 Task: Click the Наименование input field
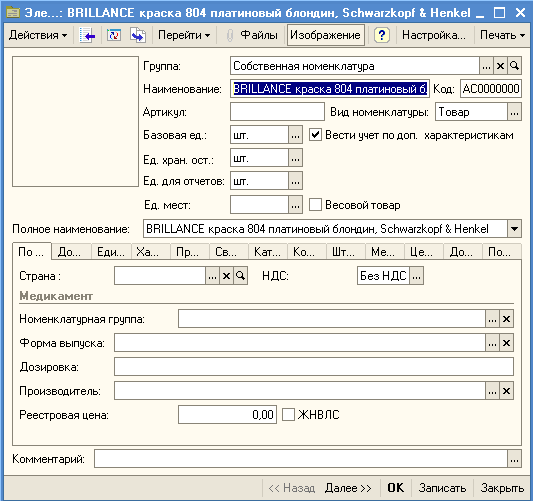click(x=329, y=89)
